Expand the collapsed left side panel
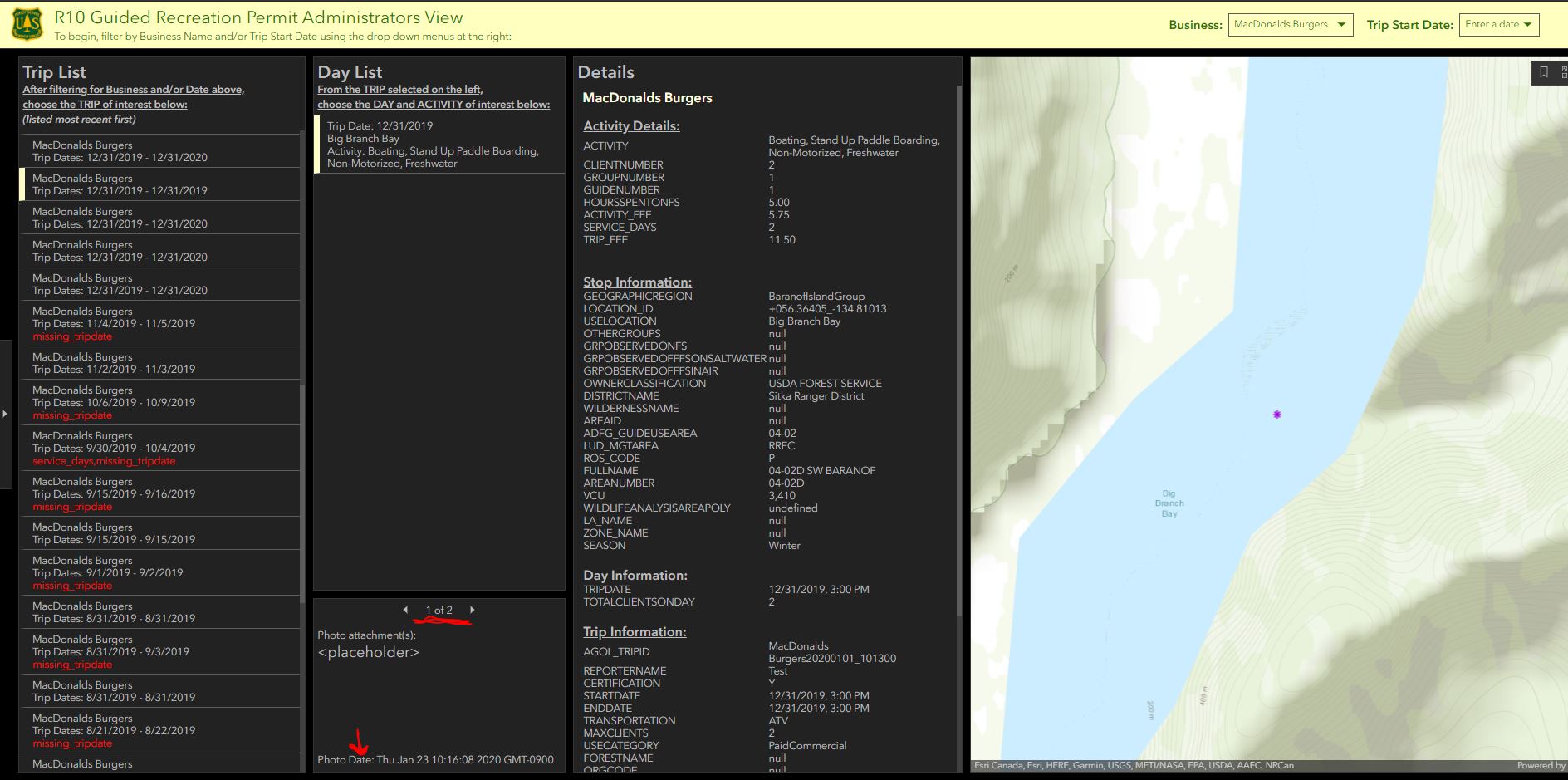 tap(4, 414)
